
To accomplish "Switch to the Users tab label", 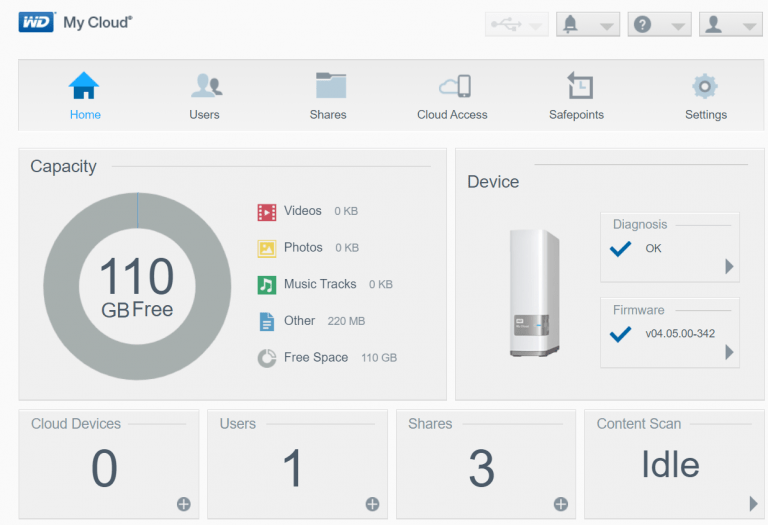I will 204,115.
